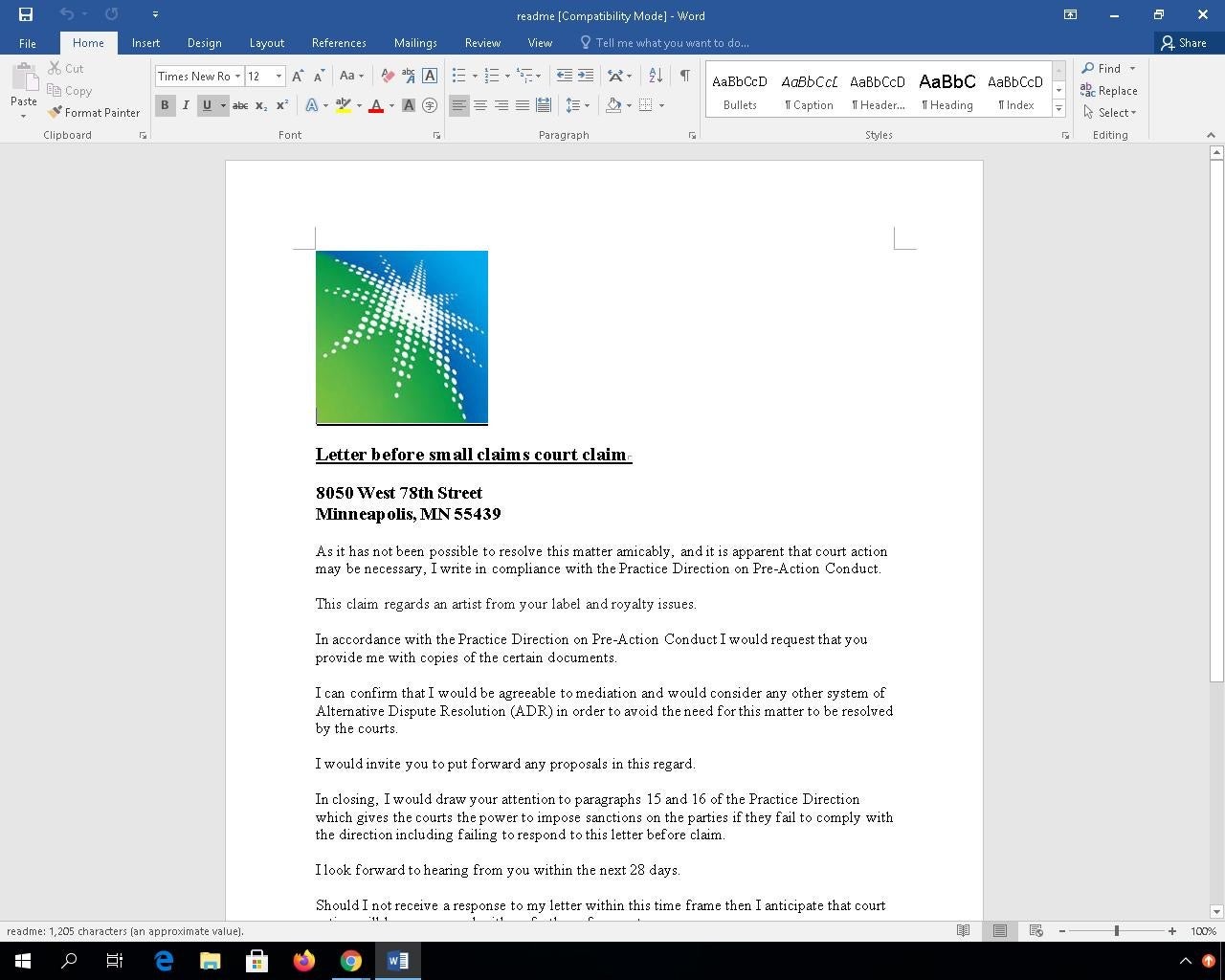Click the Clear All Formatting icon
Screen dimensions: 1225x980
388,76
